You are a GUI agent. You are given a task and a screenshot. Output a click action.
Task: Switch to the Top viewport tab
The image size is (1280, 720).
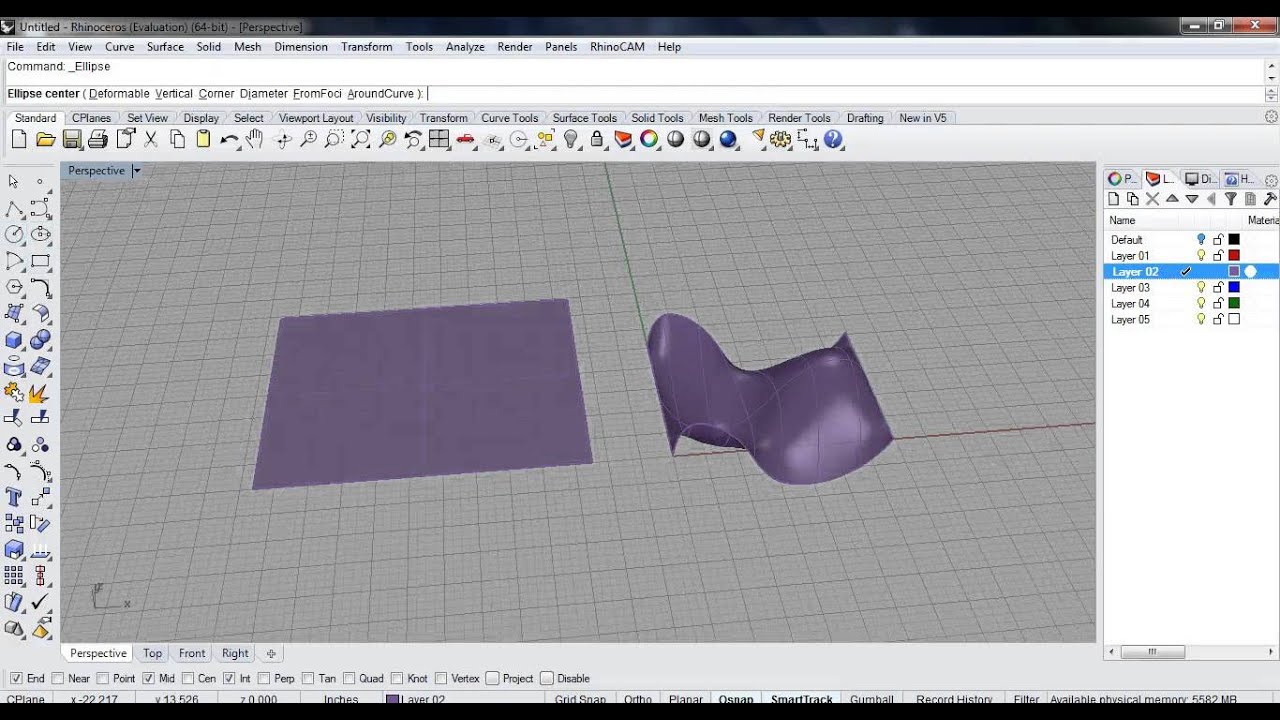tap(152, 653)
